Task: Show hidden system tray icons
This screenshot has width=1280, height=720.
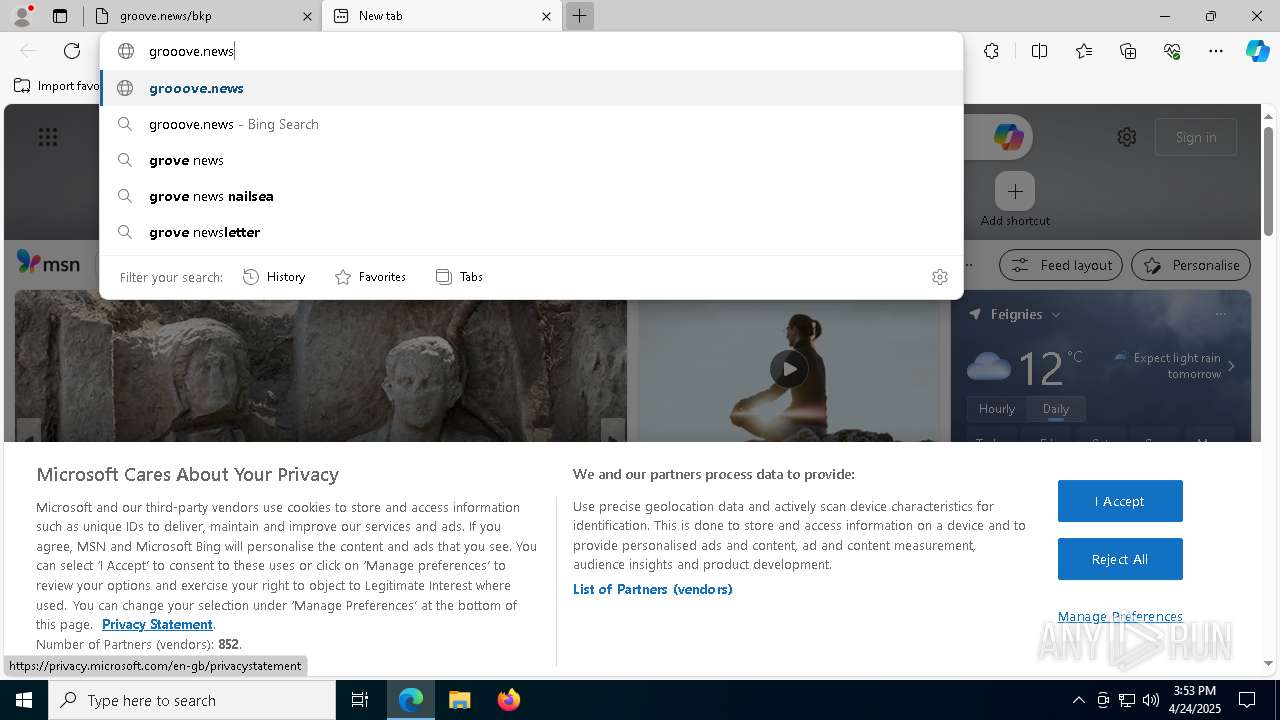Action: click(x=1078, y=700)
